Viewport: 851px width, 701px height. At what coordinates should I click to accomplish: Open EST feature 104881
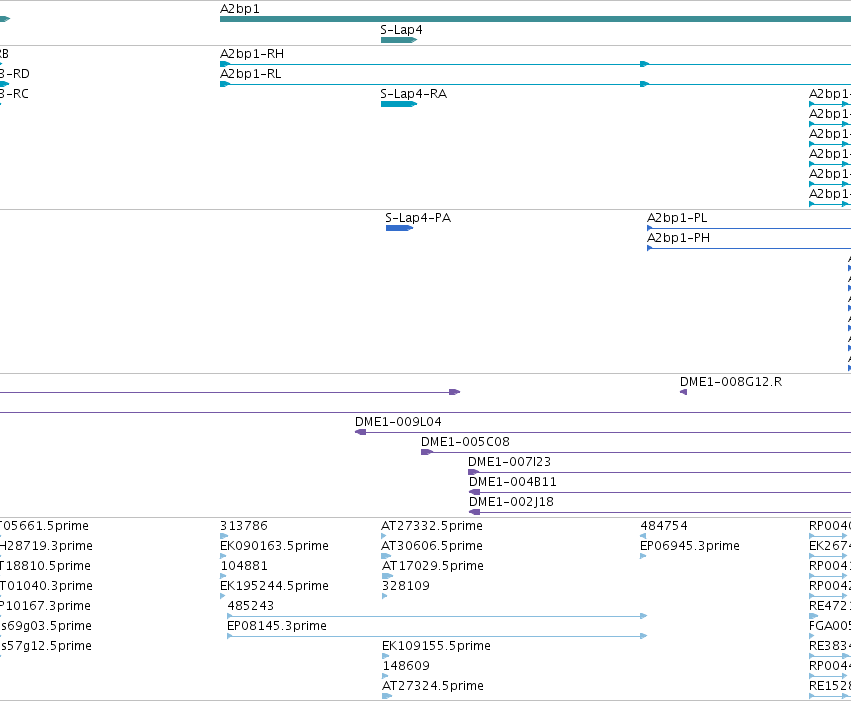click(x=244, y=566)
